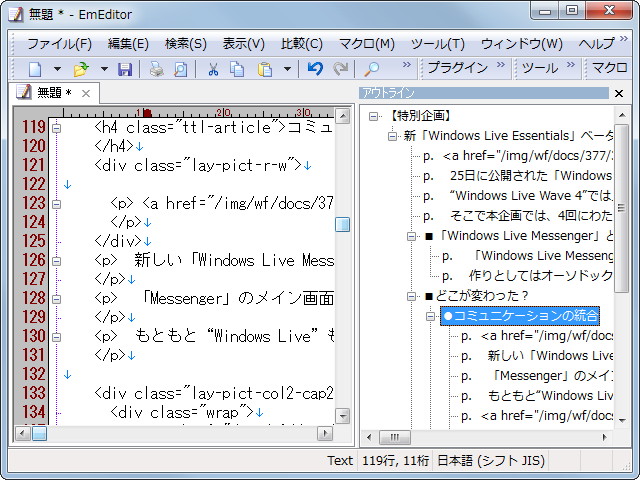
Task: Collapse the fold marker on line 128
Action: [x=57, y=299]
